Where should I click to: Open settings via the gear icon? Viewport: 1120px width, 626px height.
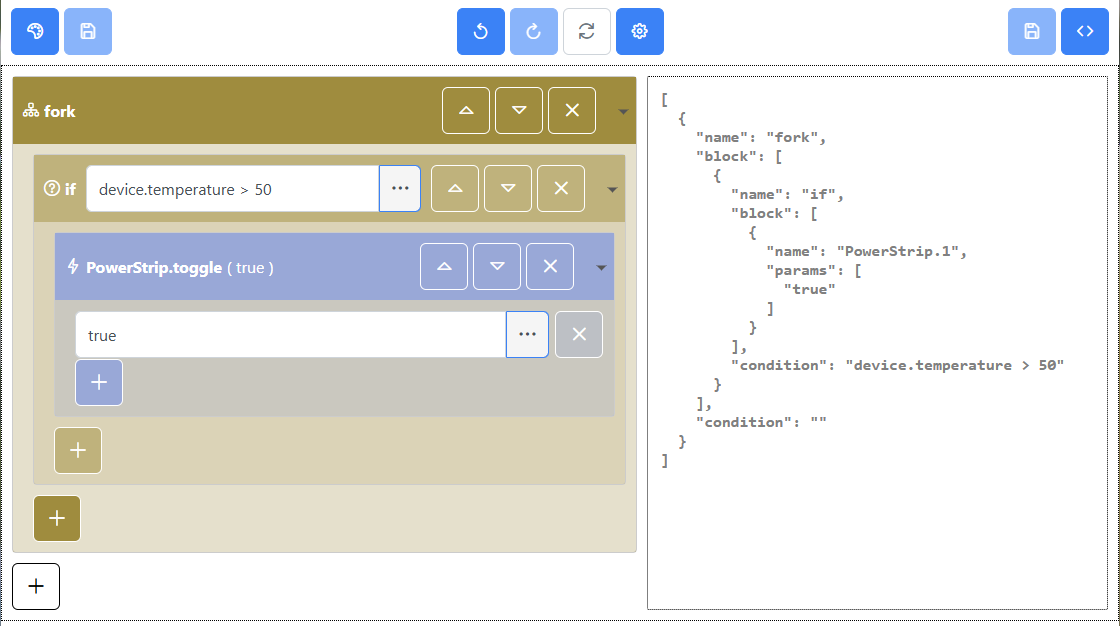[639, 31]
